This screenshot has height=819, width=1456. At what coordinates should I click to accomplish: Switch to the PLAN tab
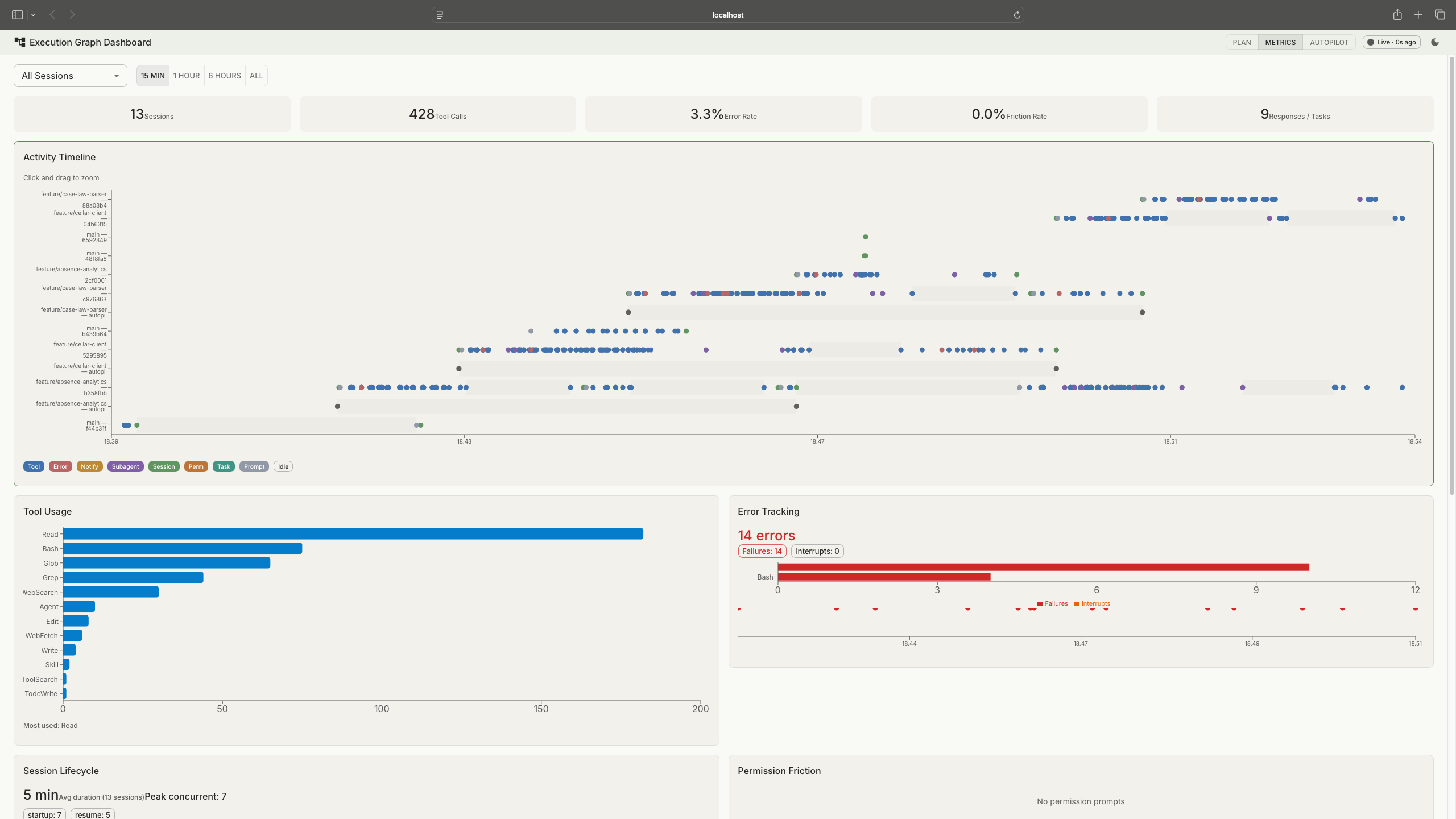1242,42
